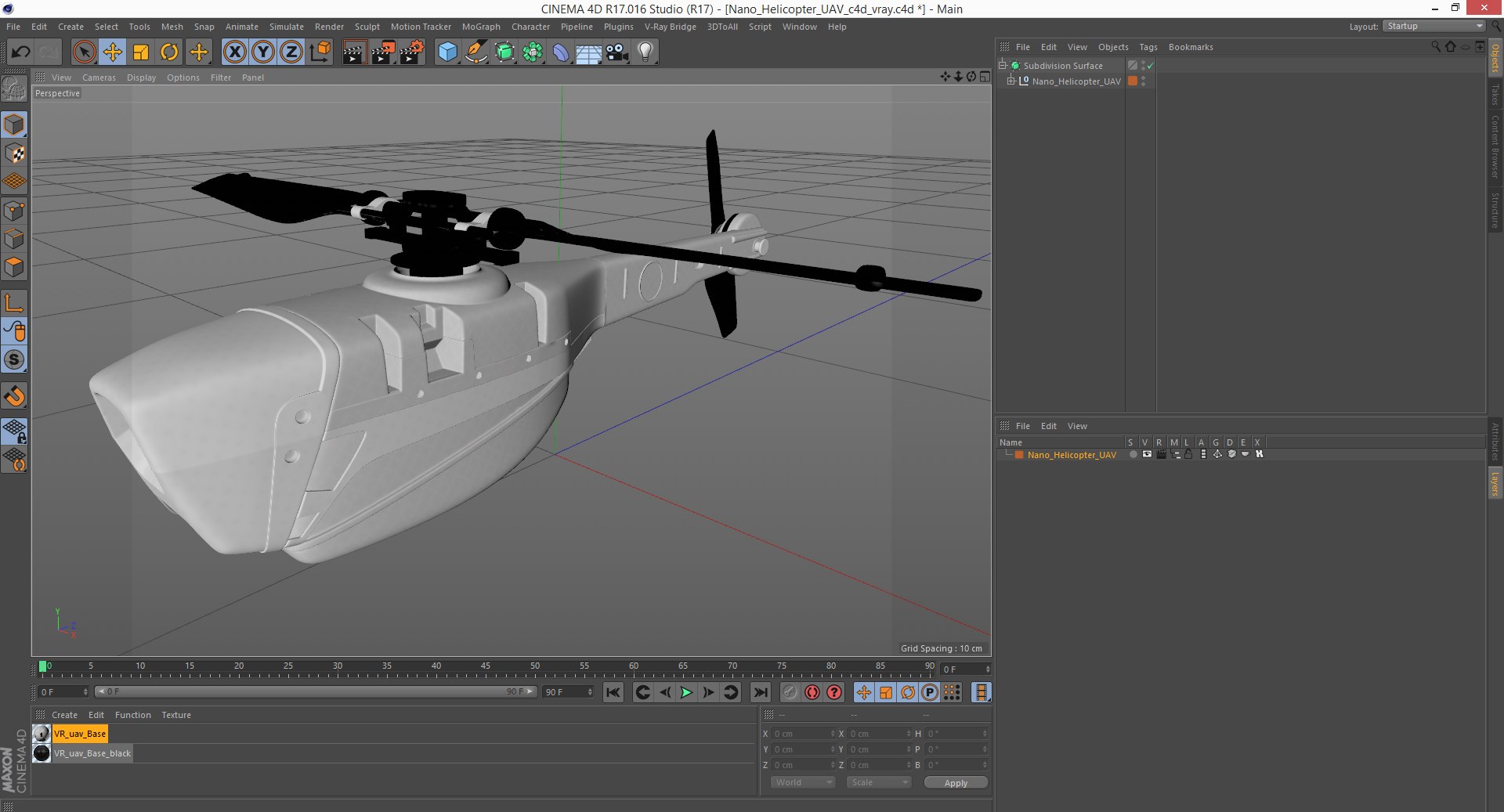Viewport: 1504px width, 812px height.
Task: Open the Layout Startup dropdown
Action: pyautogui.click(x=1434, y=26)
